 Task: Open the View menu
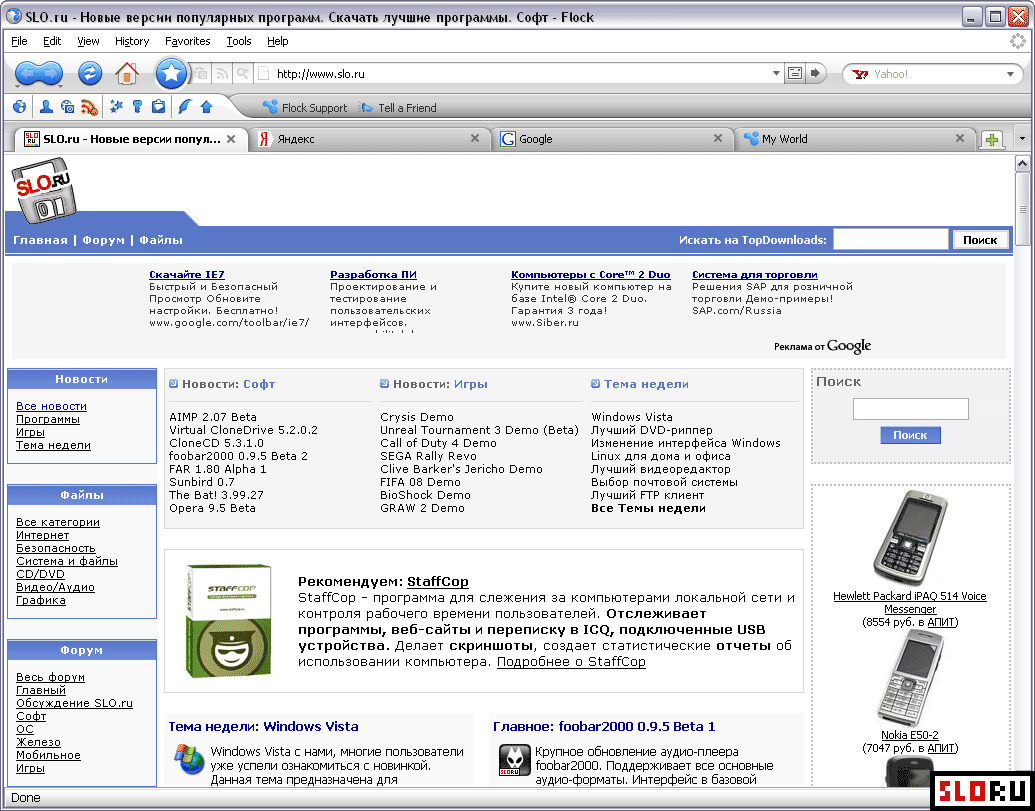pyautogui.click(x=88, y=41)
